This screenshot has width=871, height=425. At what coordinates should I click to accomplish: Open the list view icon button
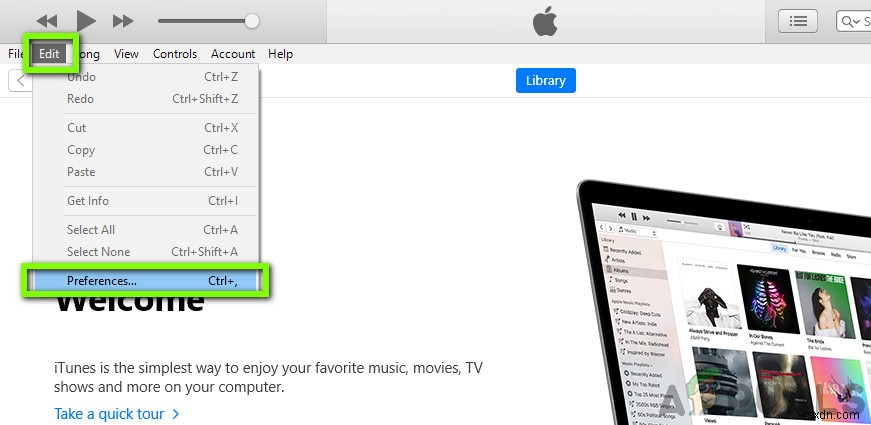click(798, 22)
